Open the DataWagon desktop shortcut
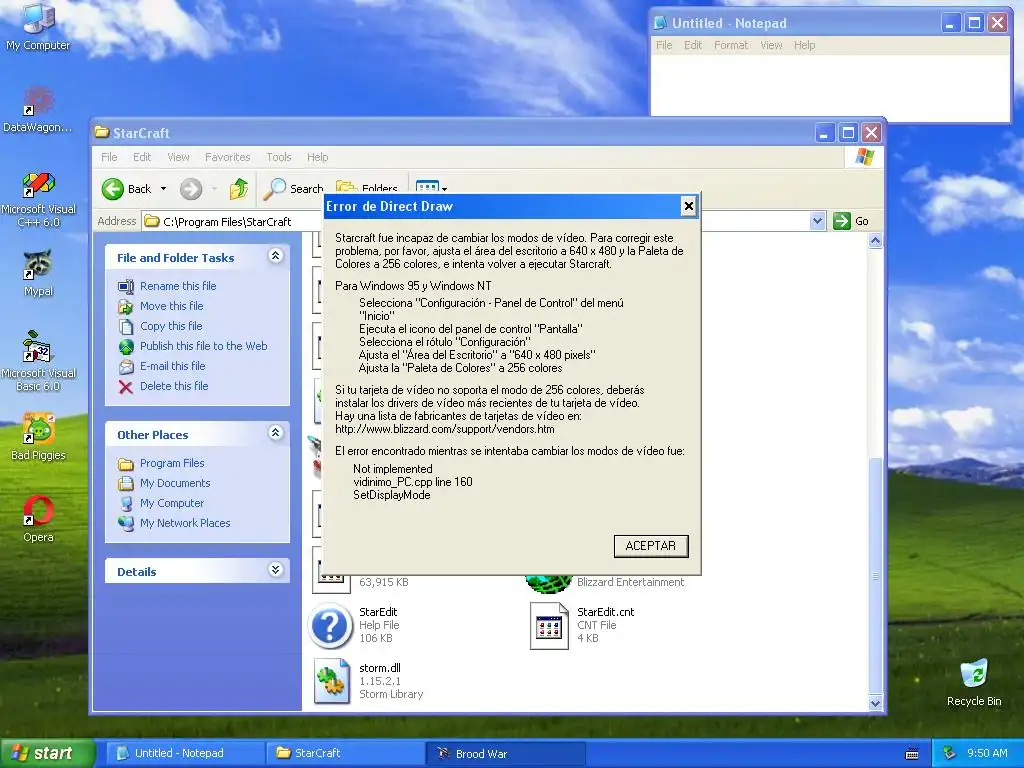The image size is (1024, 768). coord(38,108)
